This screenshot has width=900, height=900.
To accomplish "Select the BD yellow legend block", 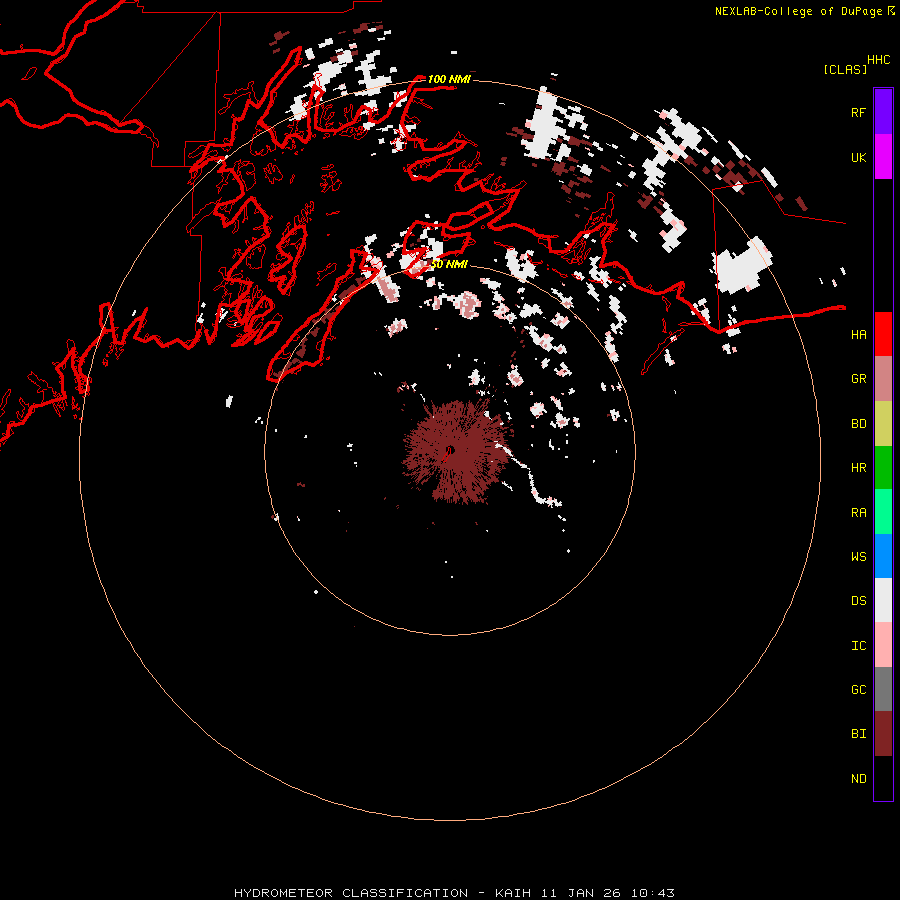I will [x=883, y=424].
